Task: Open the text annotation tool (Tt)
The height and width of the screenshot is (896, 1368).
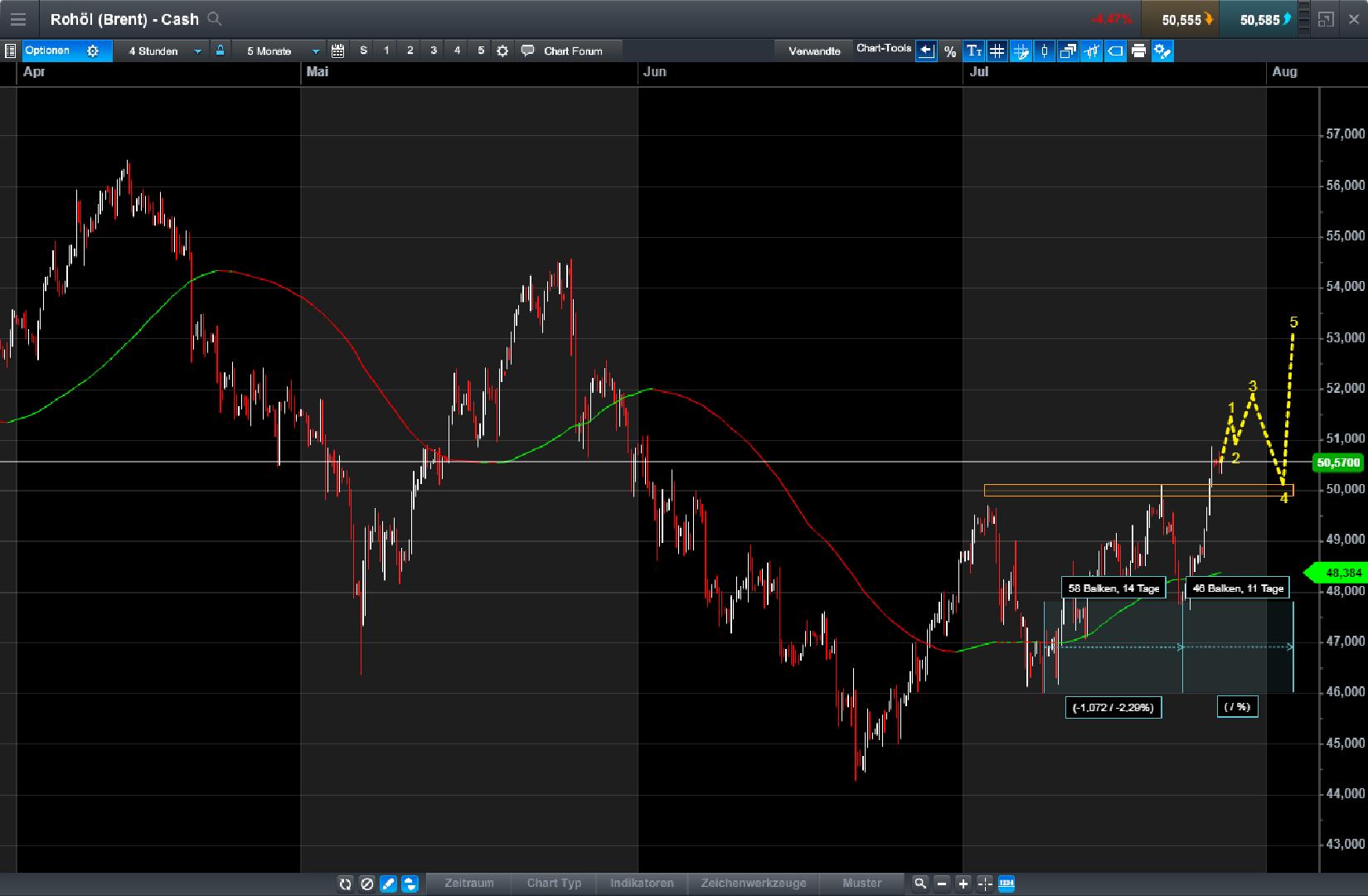Action: [974, 51]
